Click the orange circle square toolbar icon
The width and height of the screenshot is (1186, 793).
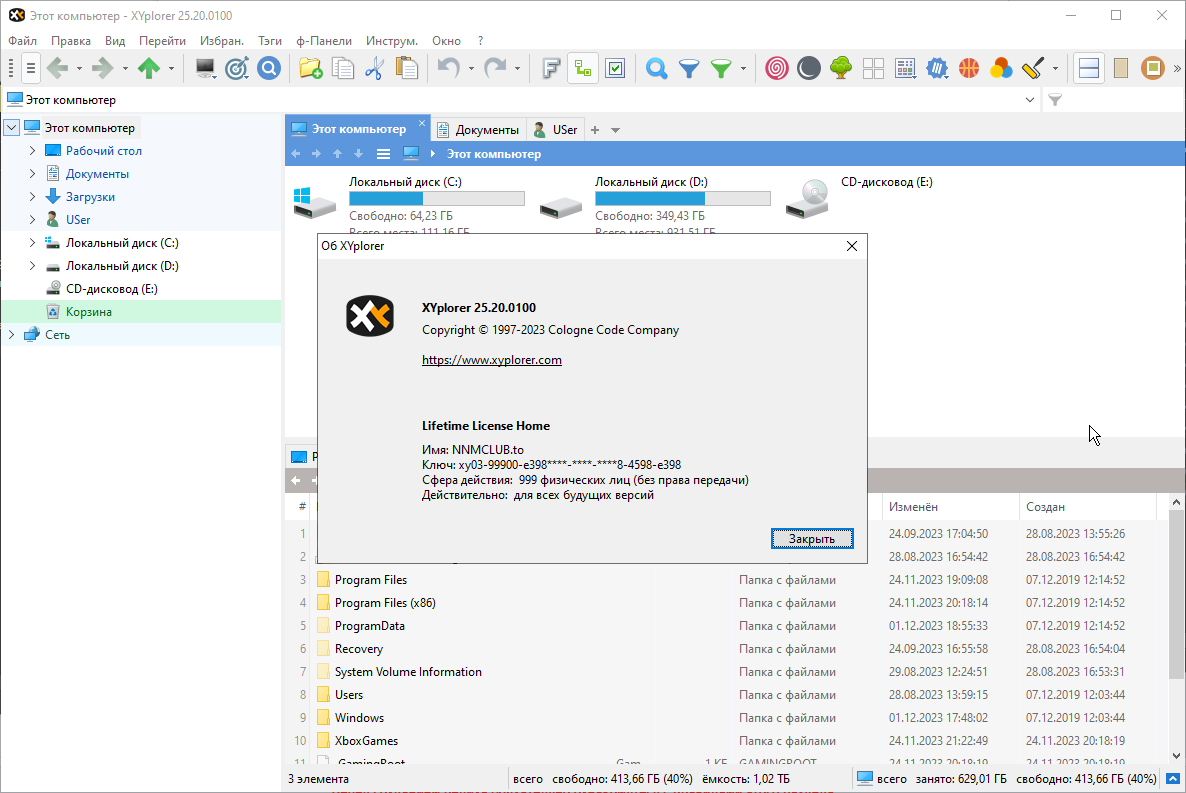(x=1153, y=68)
